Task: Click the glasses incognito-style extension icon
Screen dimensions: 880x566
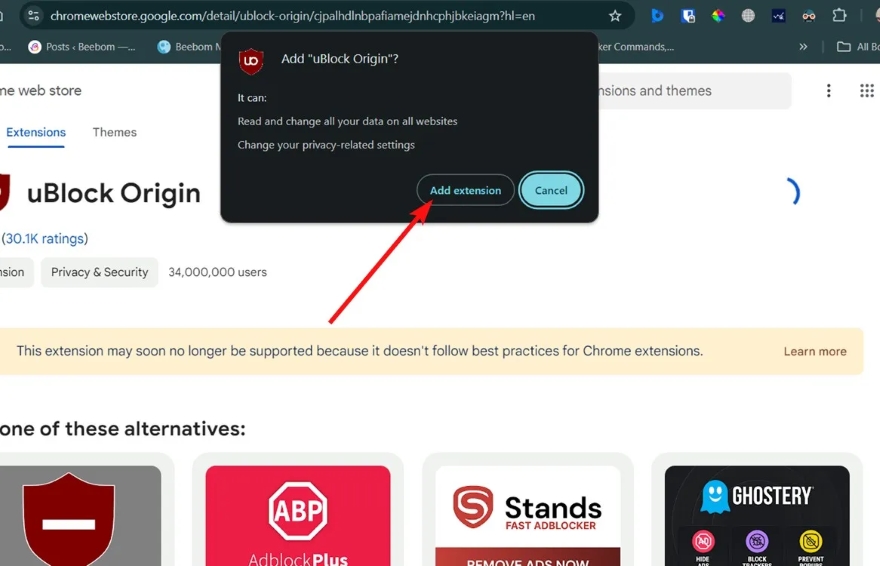Action: point(809,16)
